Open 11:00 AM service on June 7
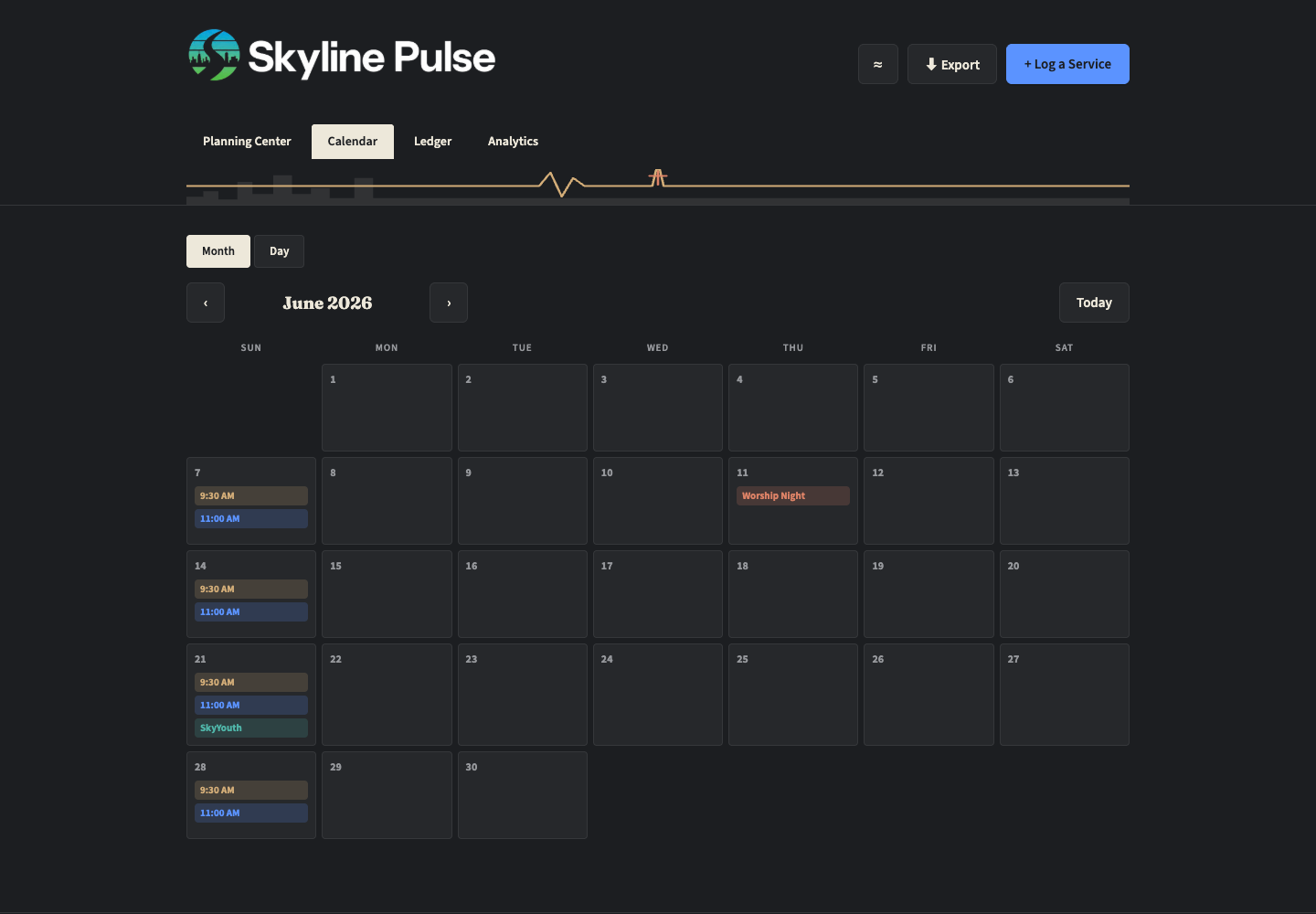This screenshot has height=914, width=1316. click(251, 518)
